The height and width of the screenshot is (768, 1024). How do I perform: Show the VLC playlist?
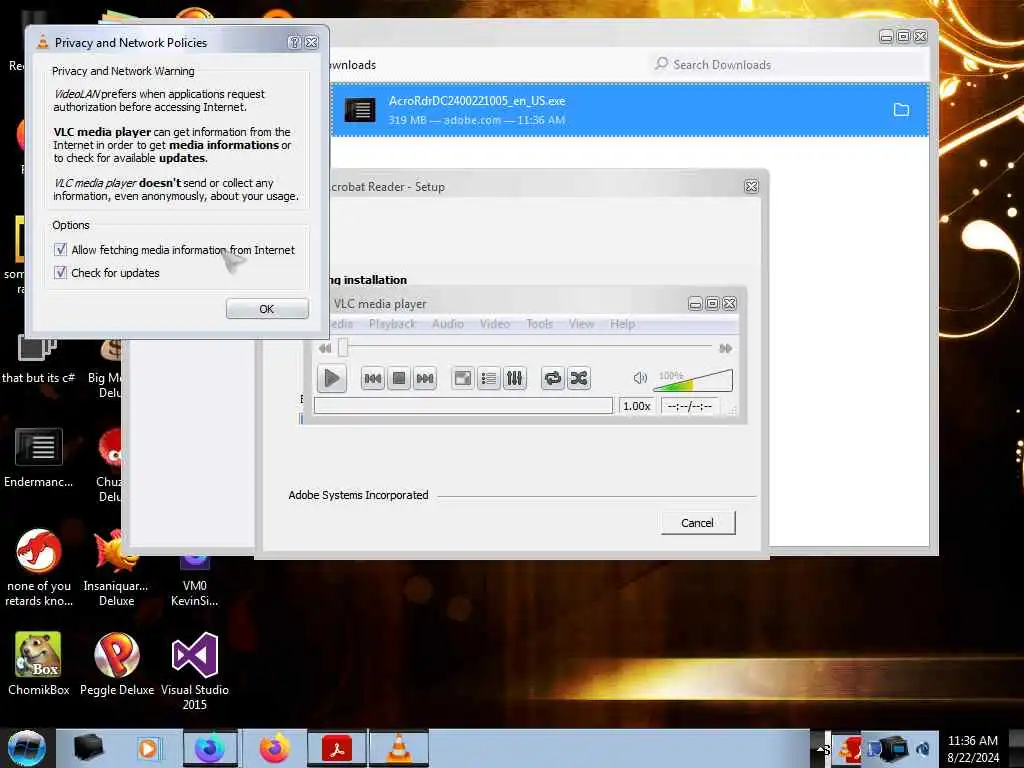(x=488, y=379)
